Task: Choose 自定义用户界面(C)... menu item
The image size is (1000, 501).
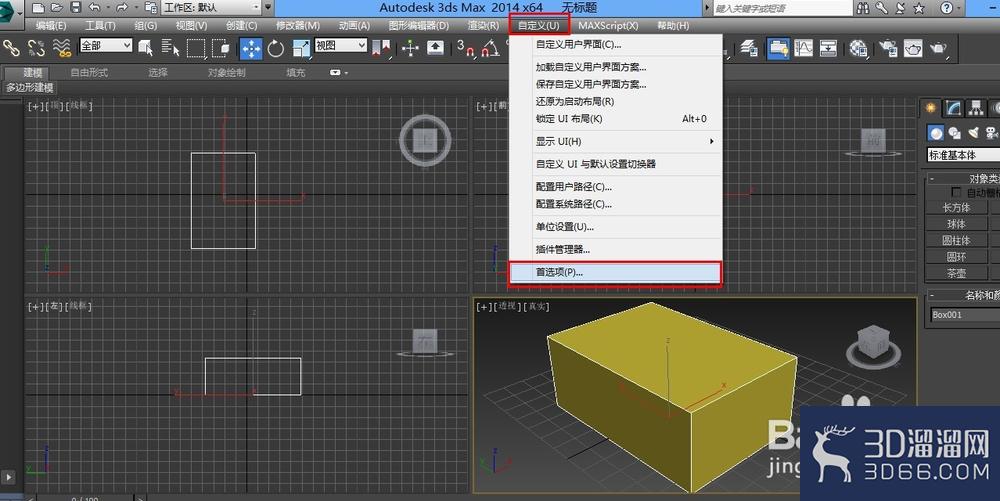Action: 615,45
